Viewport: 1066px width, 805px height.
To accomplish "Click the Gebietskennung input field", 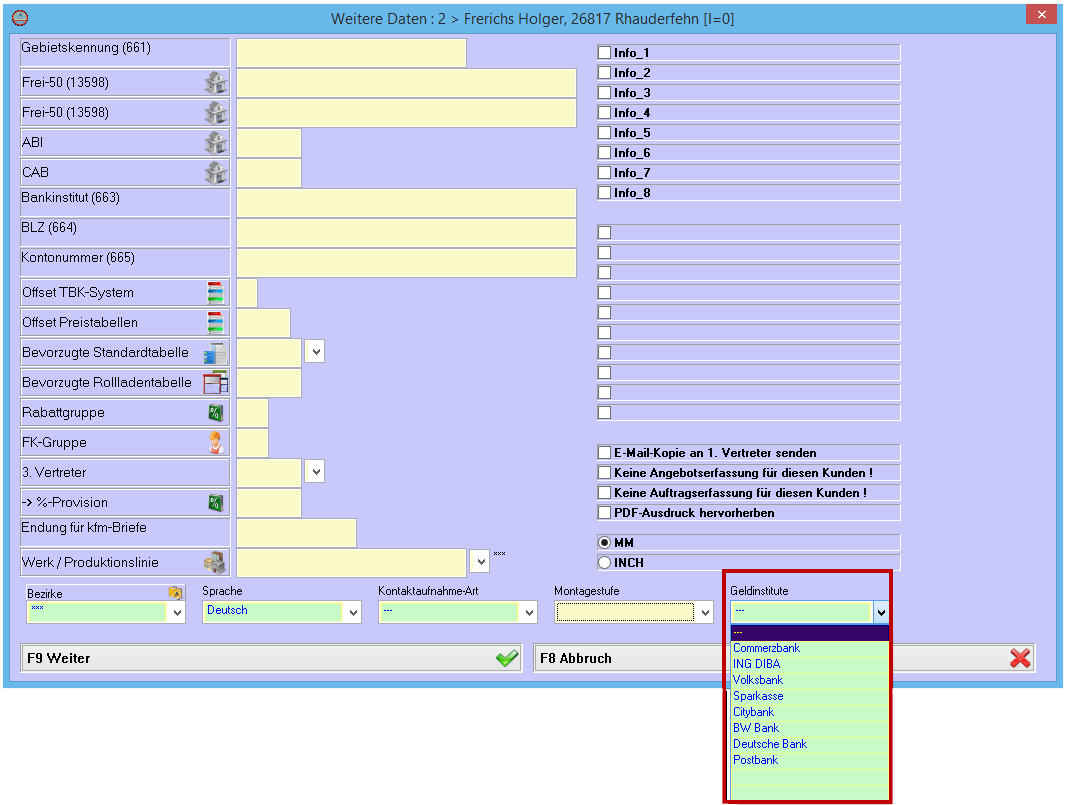I will [351, 53].
